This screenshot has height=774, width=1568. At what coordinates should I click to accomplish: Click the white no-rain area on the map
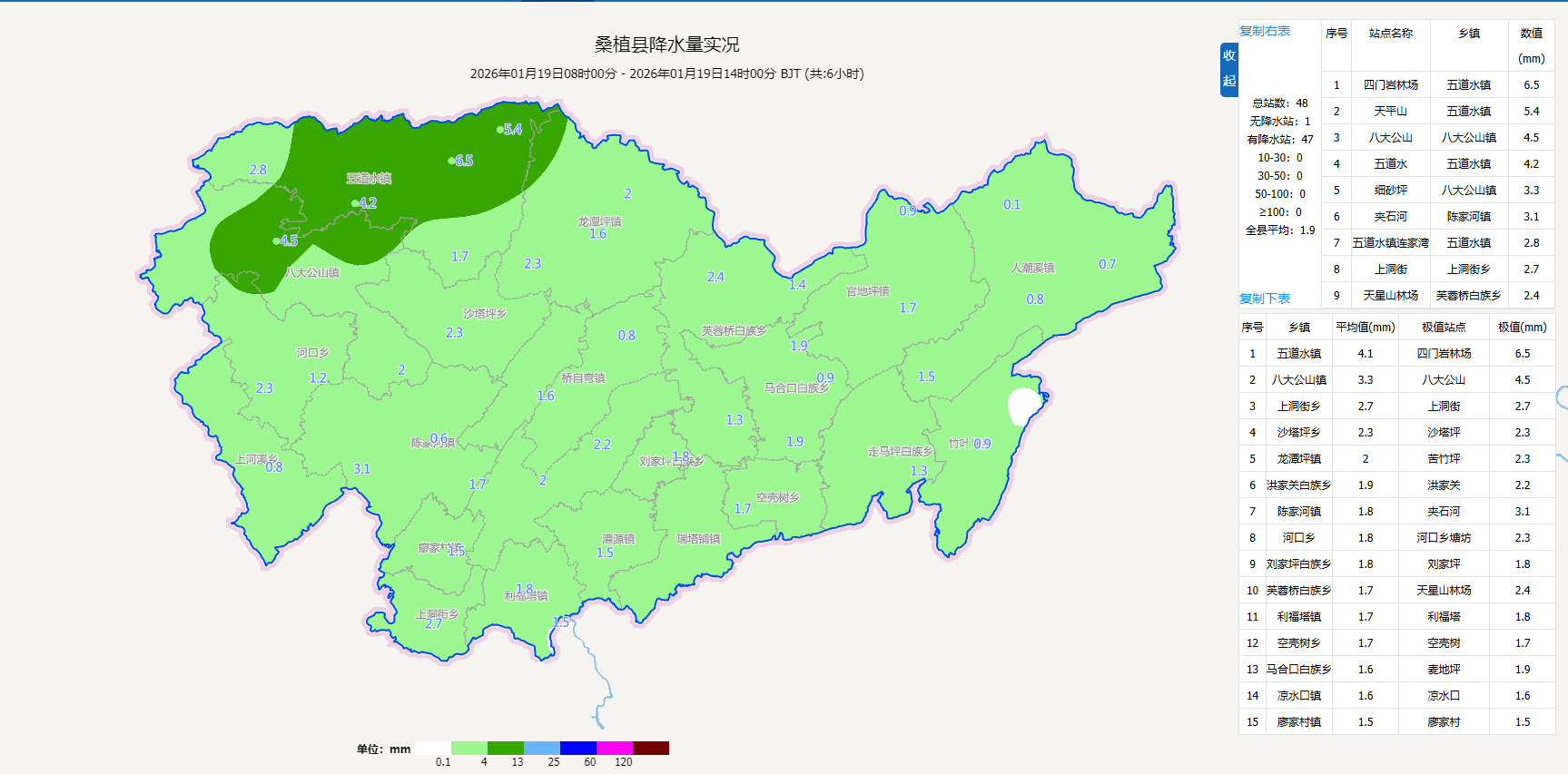click(1023, 406)
